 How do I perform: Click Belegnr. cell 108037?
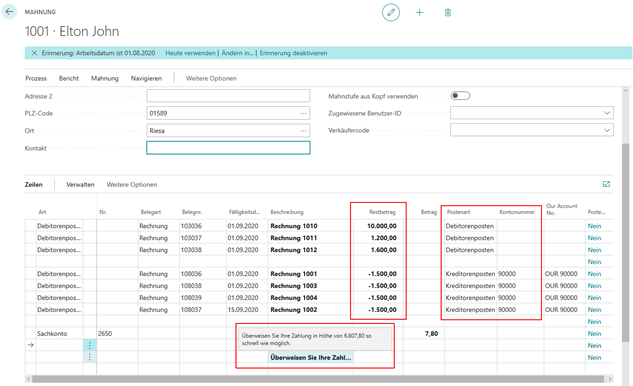191,310
